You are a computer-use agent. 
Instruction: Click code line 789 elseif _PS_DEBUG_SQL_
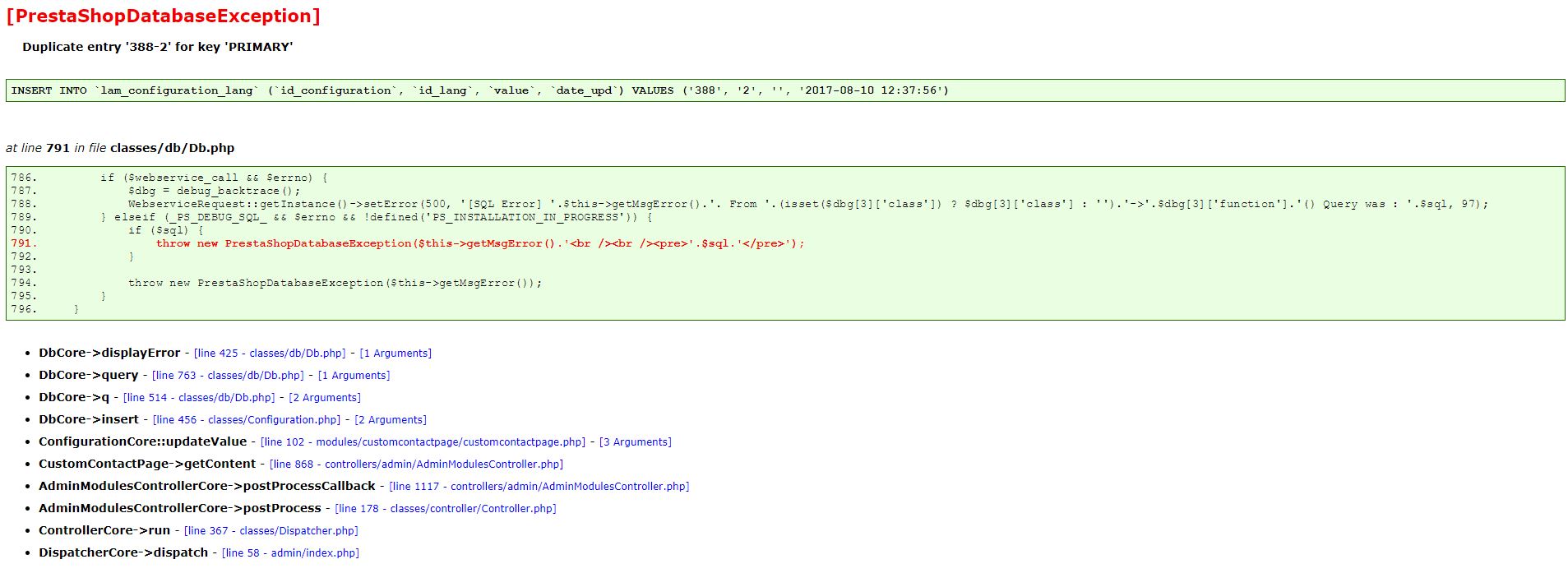376,217
